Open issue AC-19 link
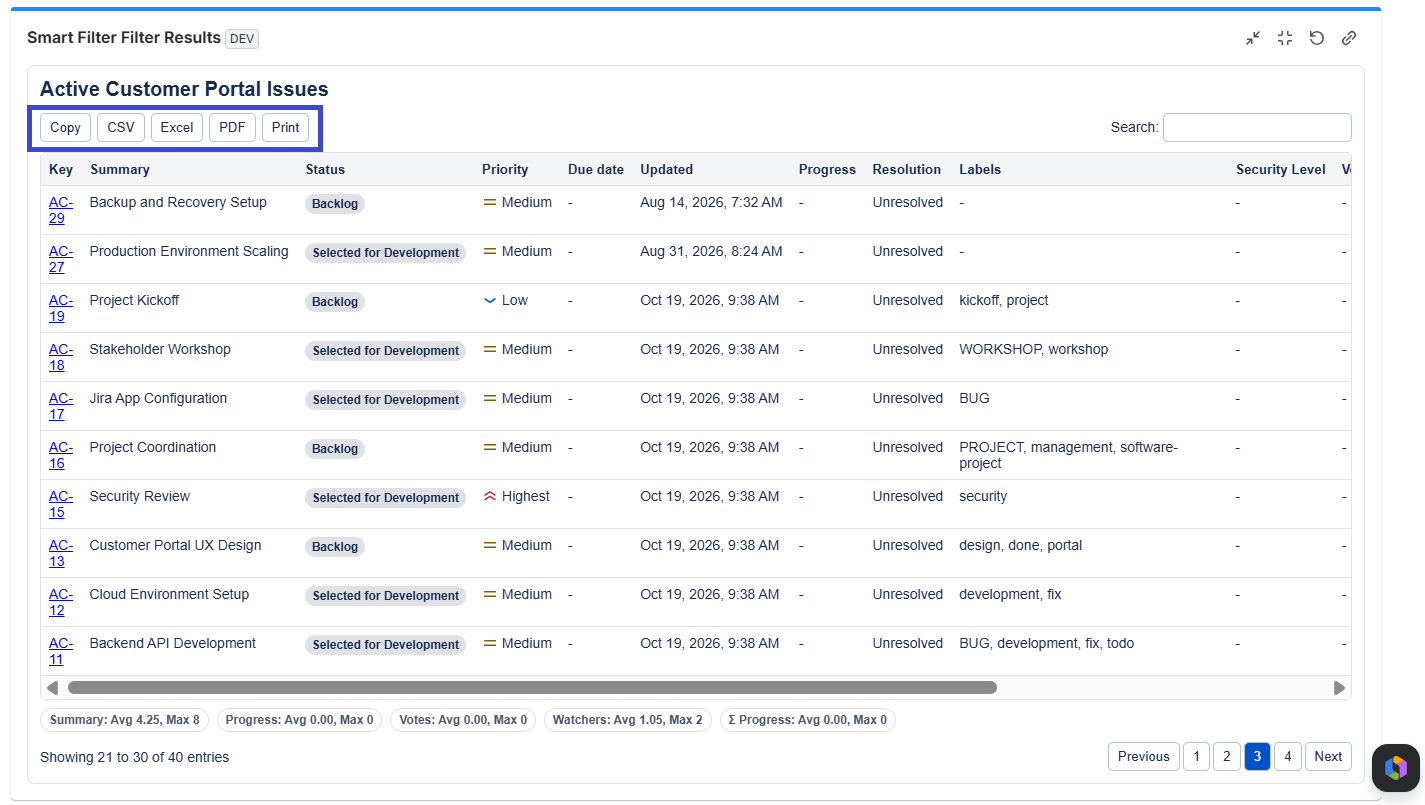This screenshot has width=1425, height=805. (x=60, y=308)
